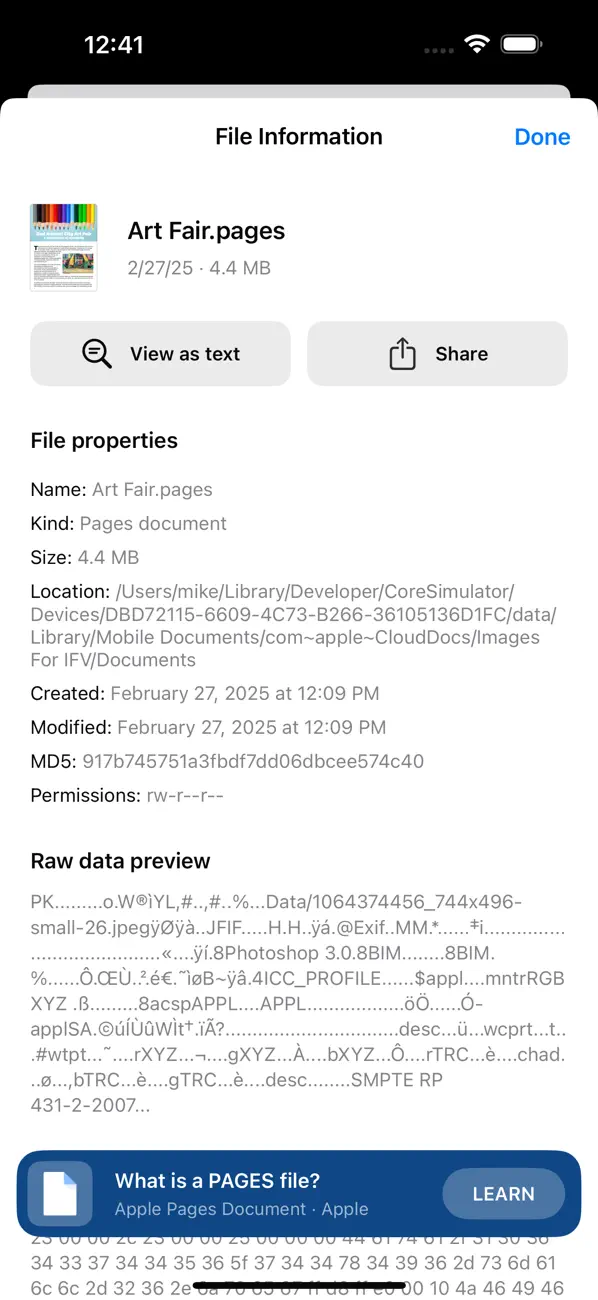Tap the Share export icon
Screen dimensions: 598x1300
(x=403, y=353)
